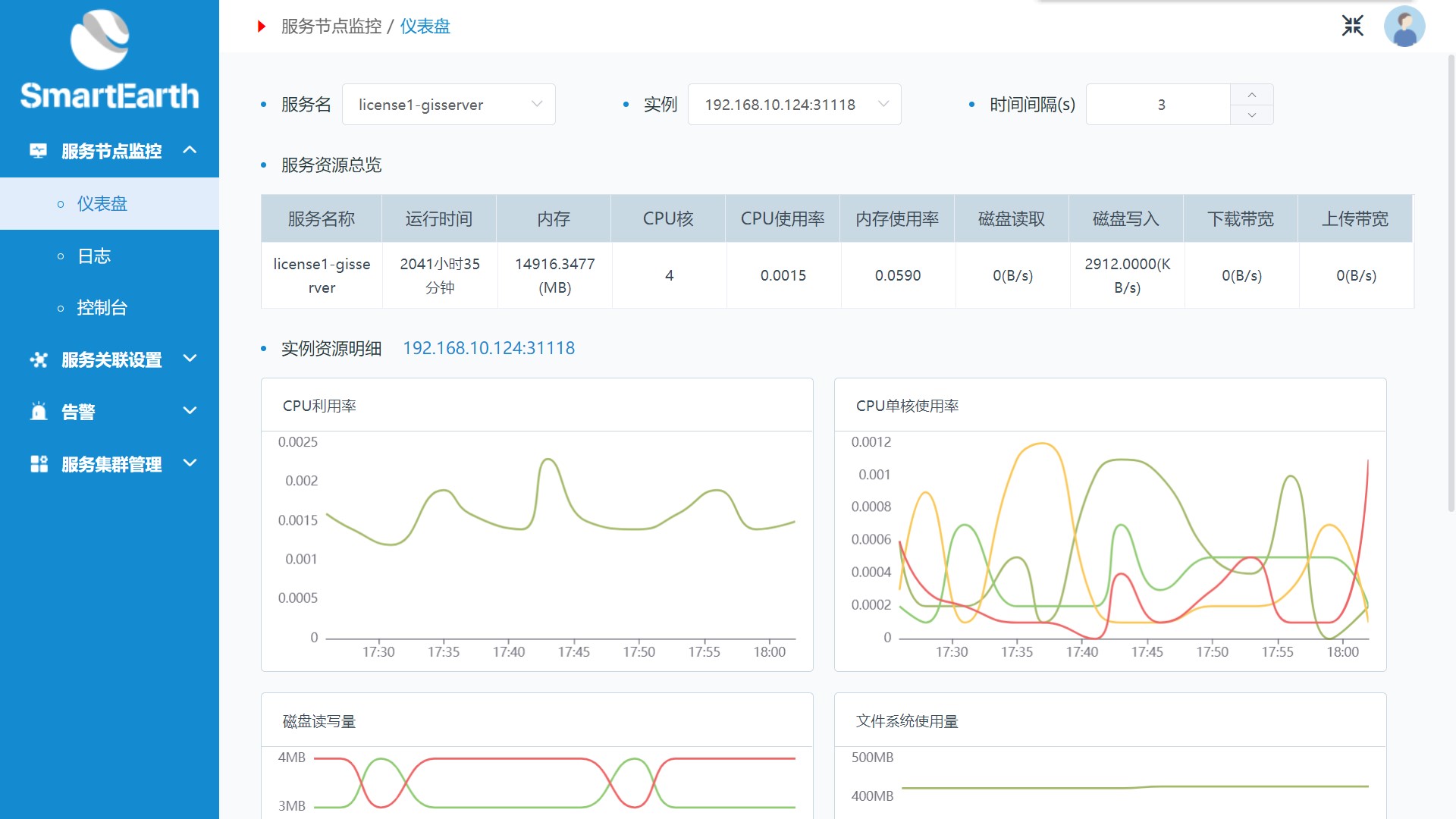Open the 日志 sidebar menu item
Viewport: 1456px width, 819px height.
[x=94, y=256]
